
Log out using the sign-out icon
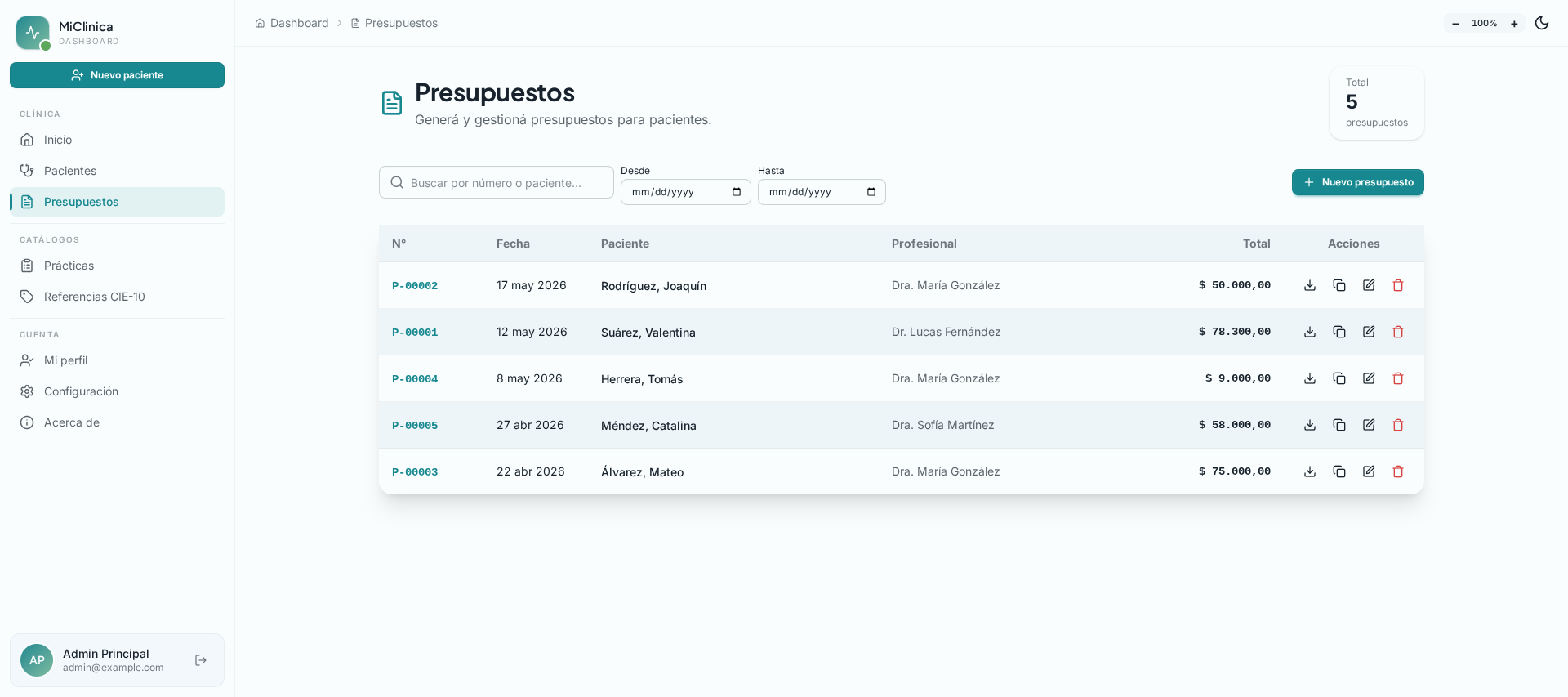pos(201,660)
